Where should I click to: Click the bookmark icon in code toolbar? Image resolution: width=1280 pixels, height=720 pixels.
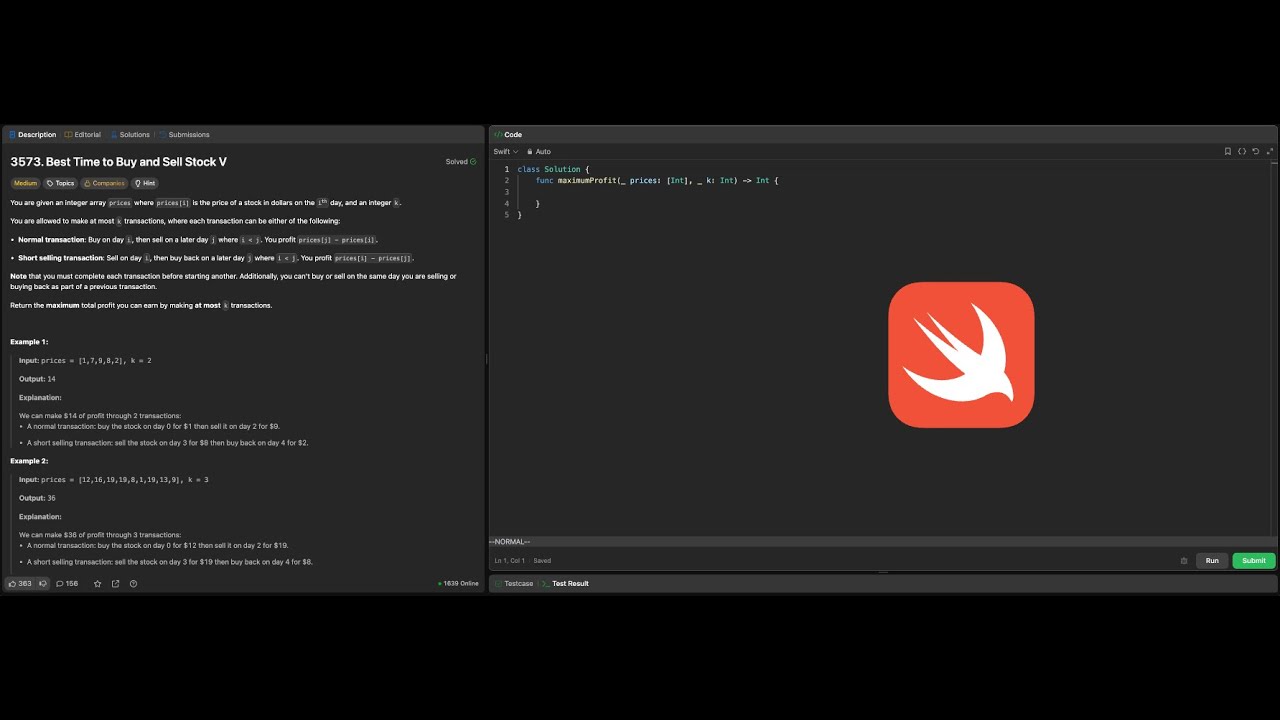click(1228, 152)
